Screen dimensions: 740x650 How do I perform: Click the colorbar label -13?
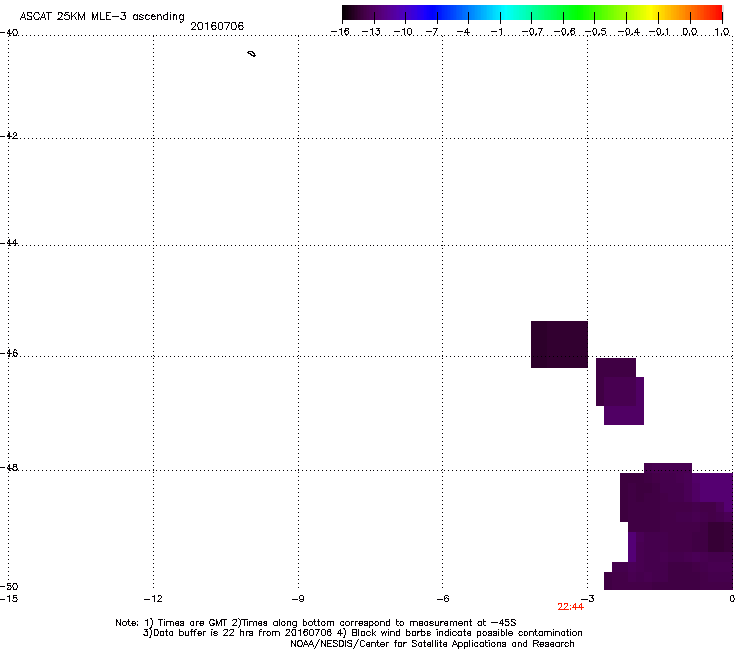(371, 32)
